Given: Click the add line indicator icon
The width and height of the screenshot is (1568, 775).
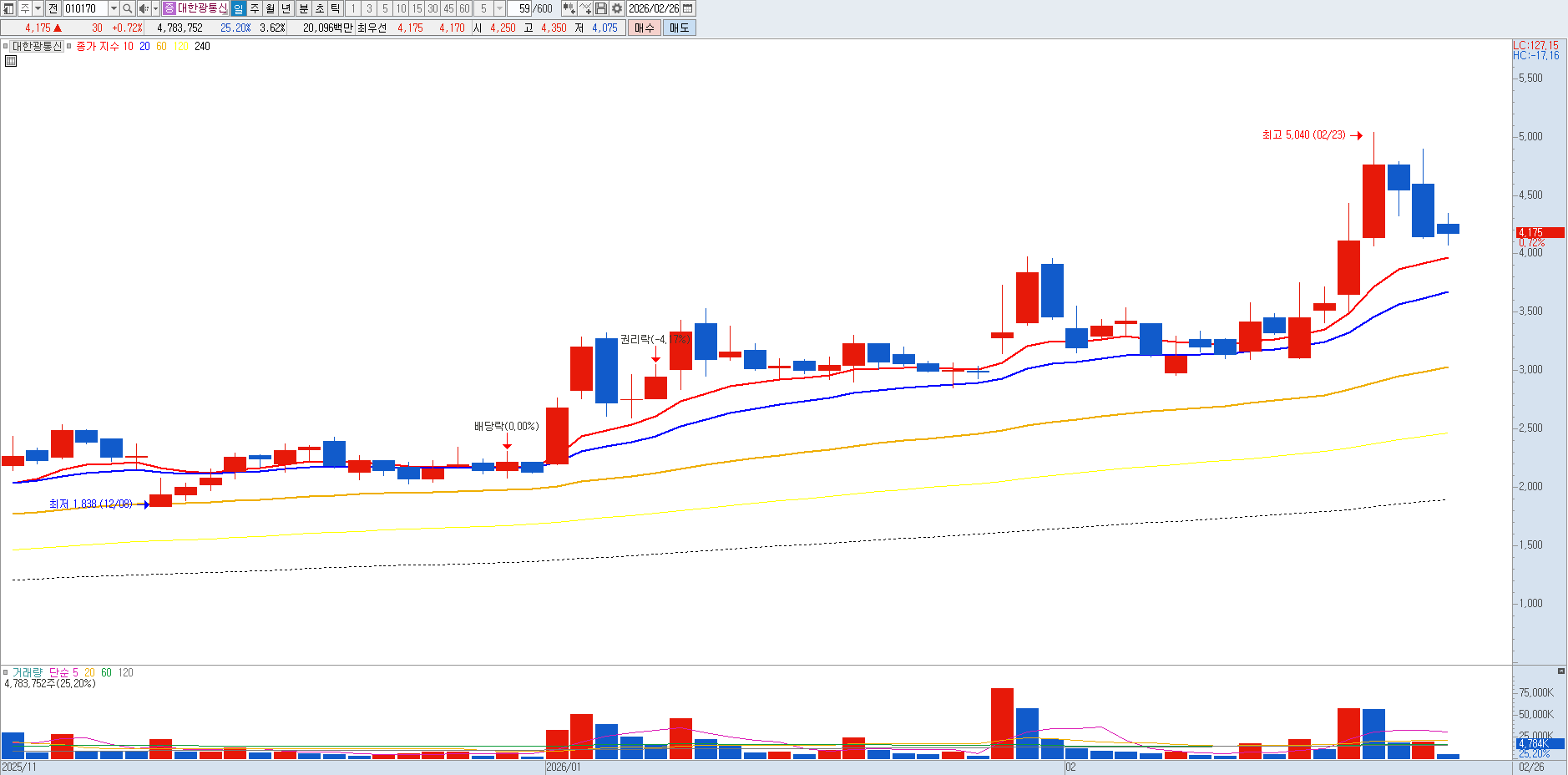Looking at the screenshot, I should point(585,8).
